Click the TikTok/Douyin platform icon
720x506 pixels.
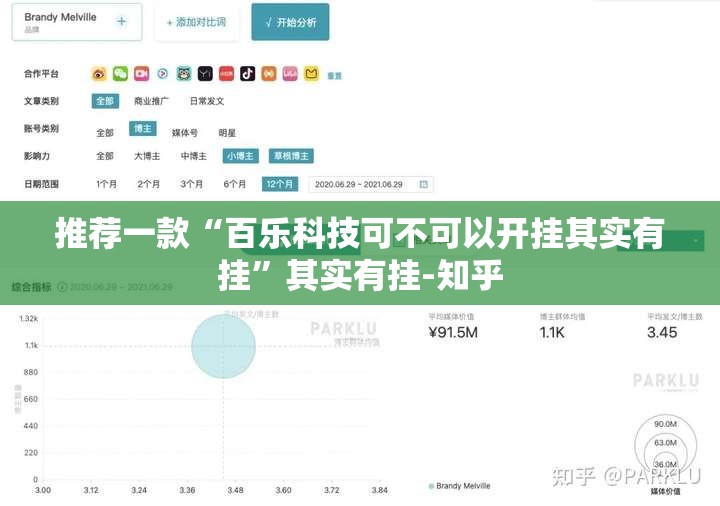248,74
